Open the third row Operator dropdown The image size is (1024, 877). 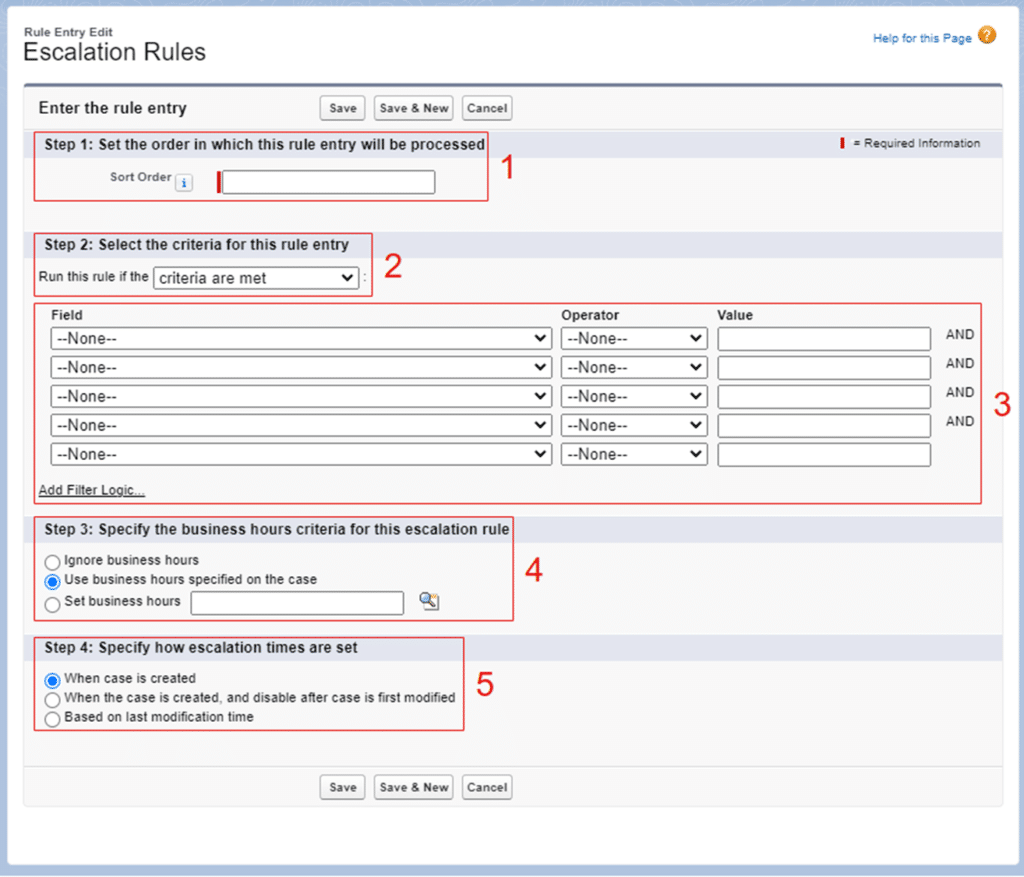click(634, 397)
